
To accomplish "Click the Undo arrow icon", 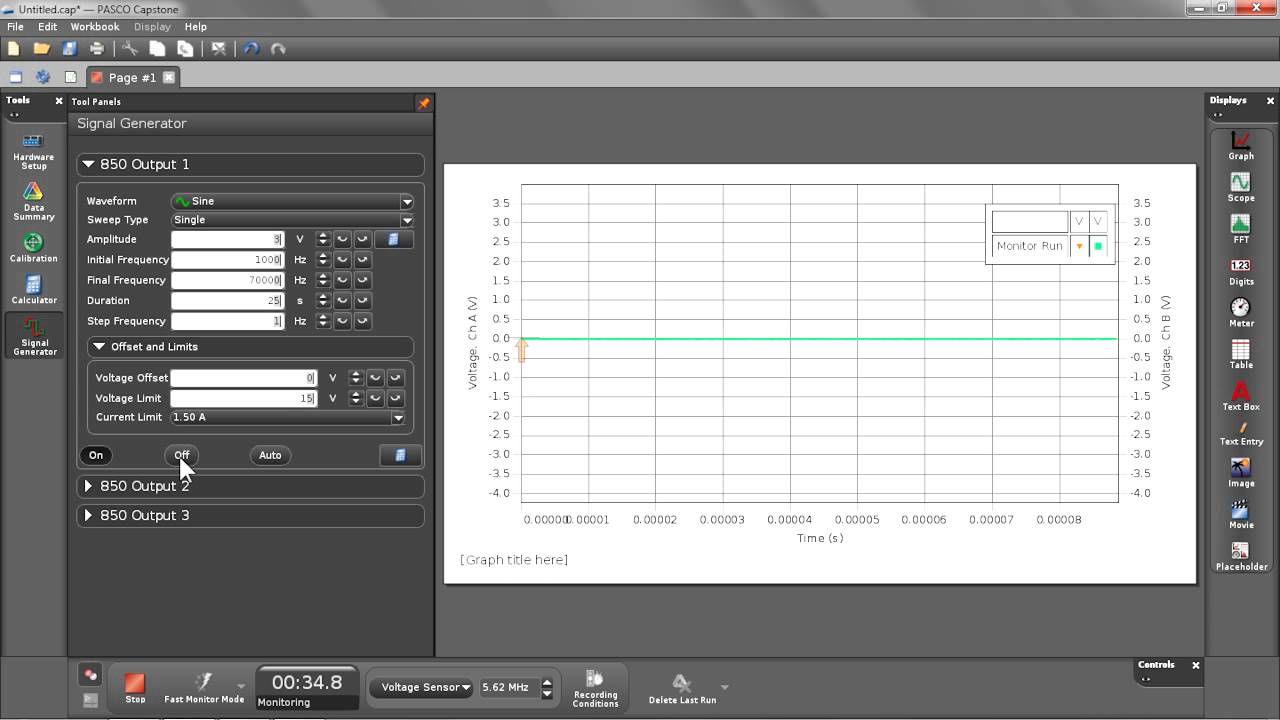I will tap(251, 48).
